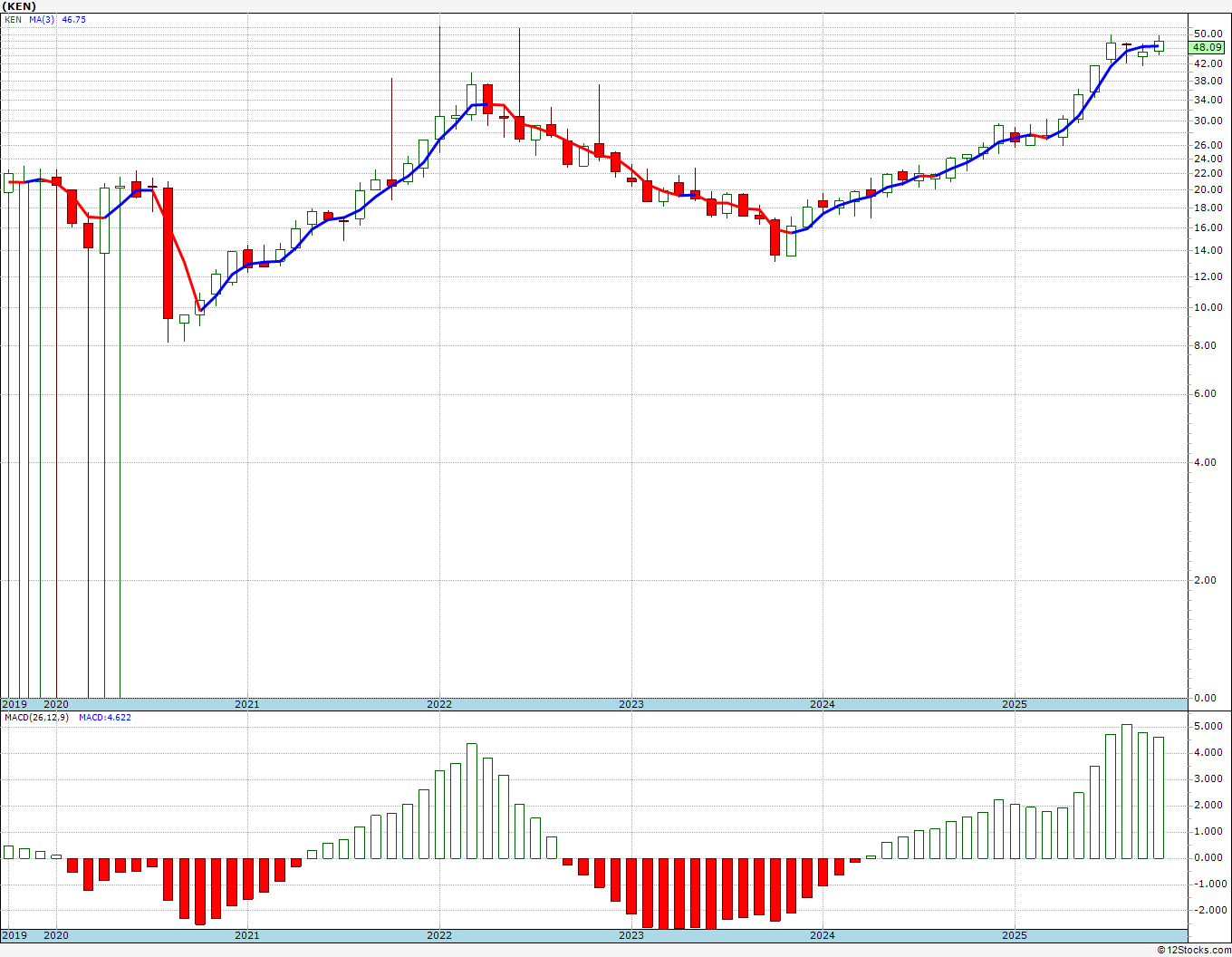Image resolution: width=1232 pixels, height=957 pixels.
Task: Click the 5.000 MACD axis label
Action: point(1208,727)
